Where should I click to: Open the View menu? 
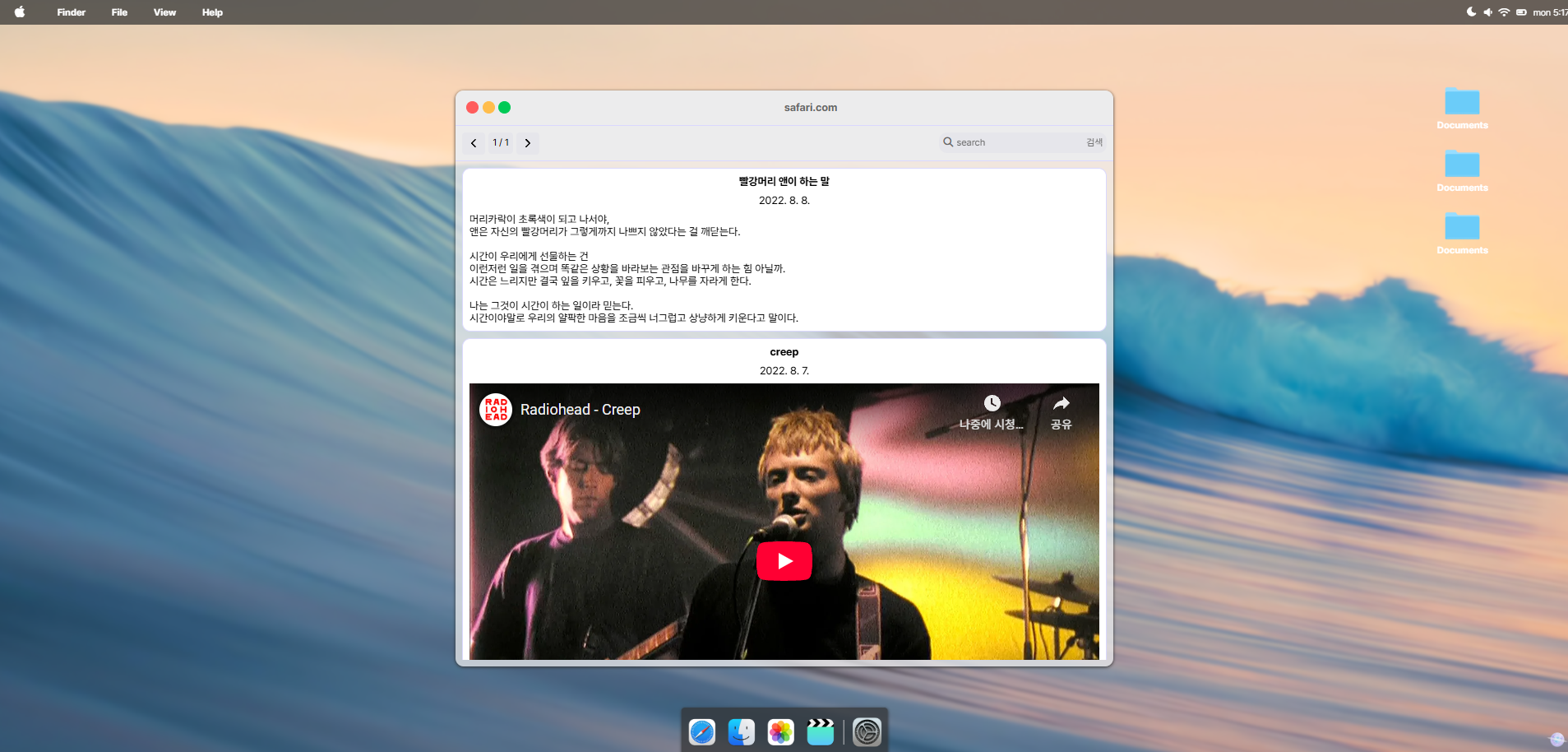tap(164, 12)
